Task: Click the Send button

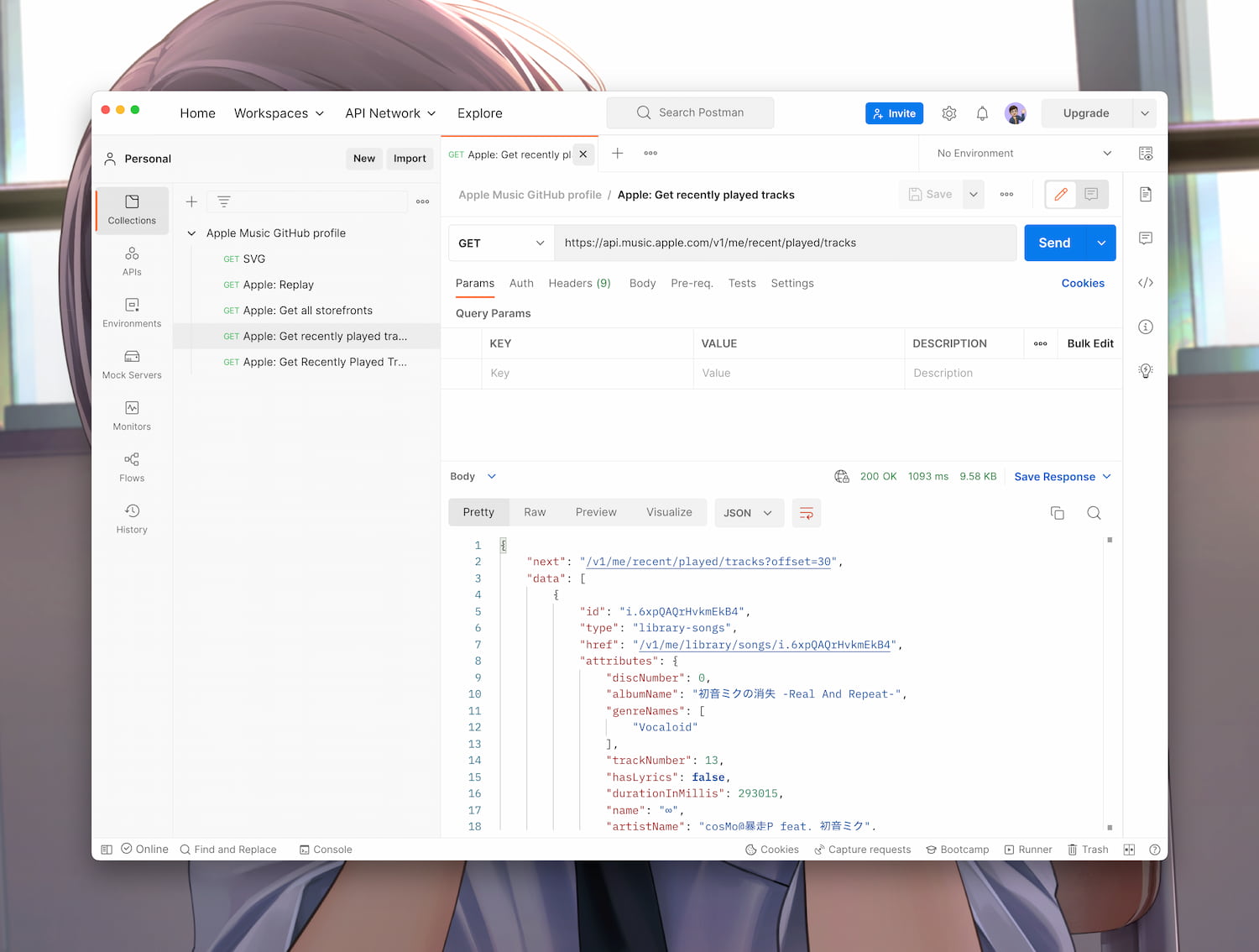Action: click(x=1055, y=243)
